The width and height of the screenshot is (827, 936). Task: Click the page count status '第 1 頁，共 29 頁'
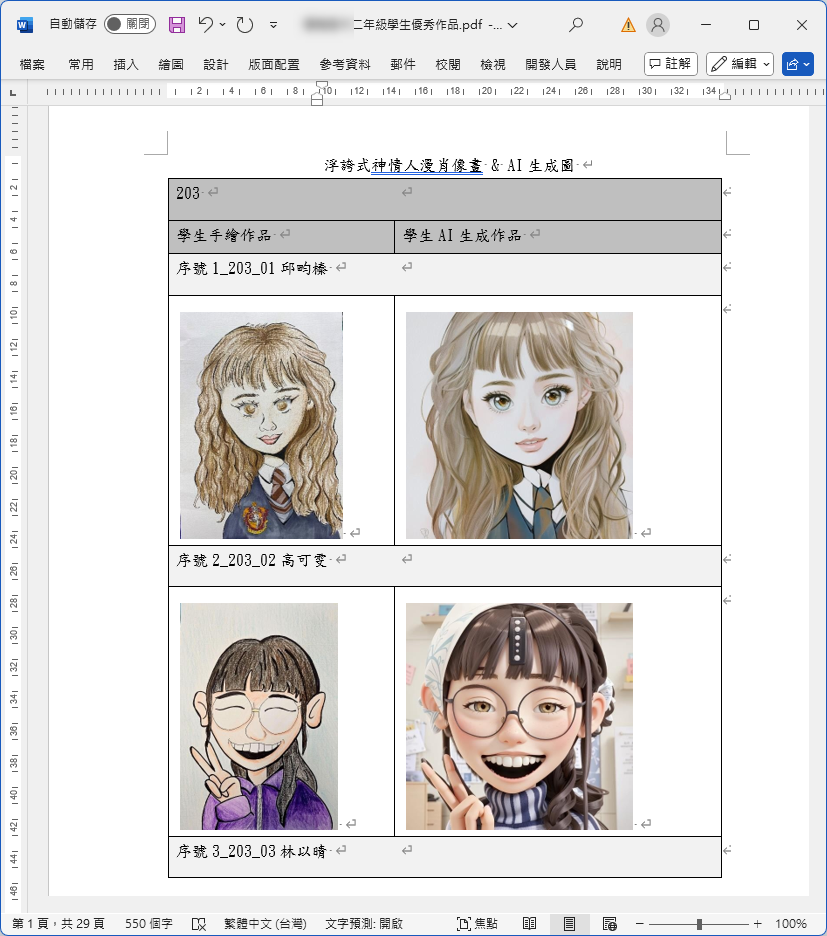(x=58, y=923)
